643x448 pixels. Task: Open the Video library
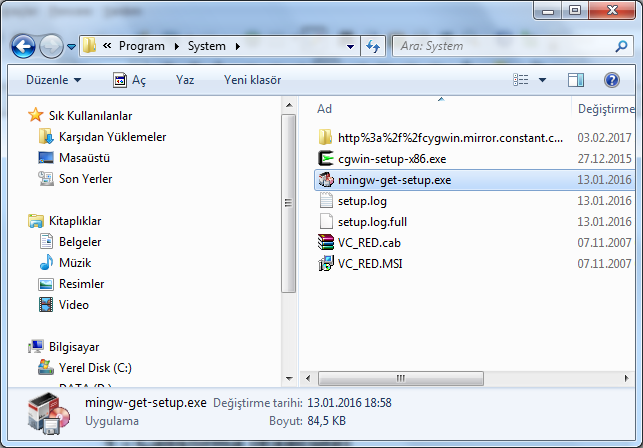pos(73,304)
